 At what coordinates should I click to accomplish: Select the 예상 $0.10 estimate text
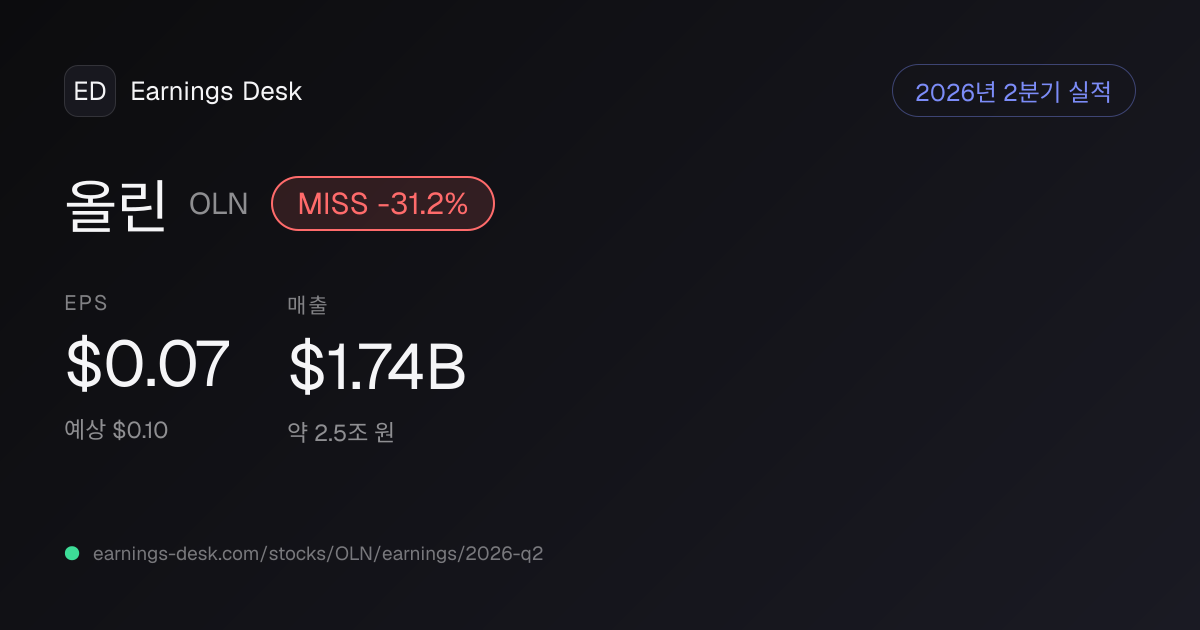click(x=116, y=431)
